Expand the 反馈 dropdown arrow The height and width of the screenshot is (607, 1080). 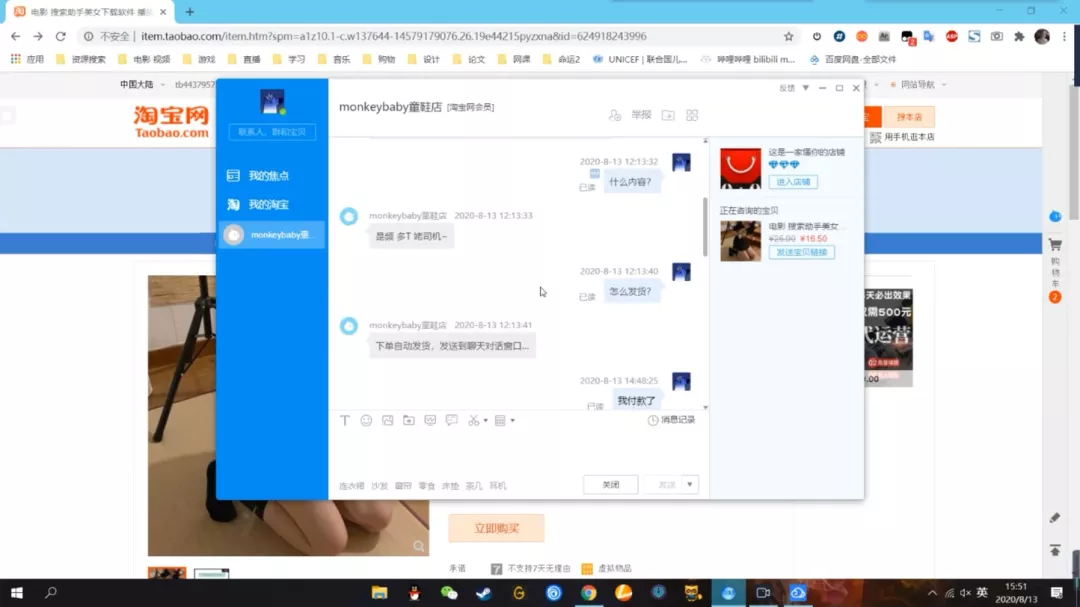pyautogui.click(x=805, y=88)
